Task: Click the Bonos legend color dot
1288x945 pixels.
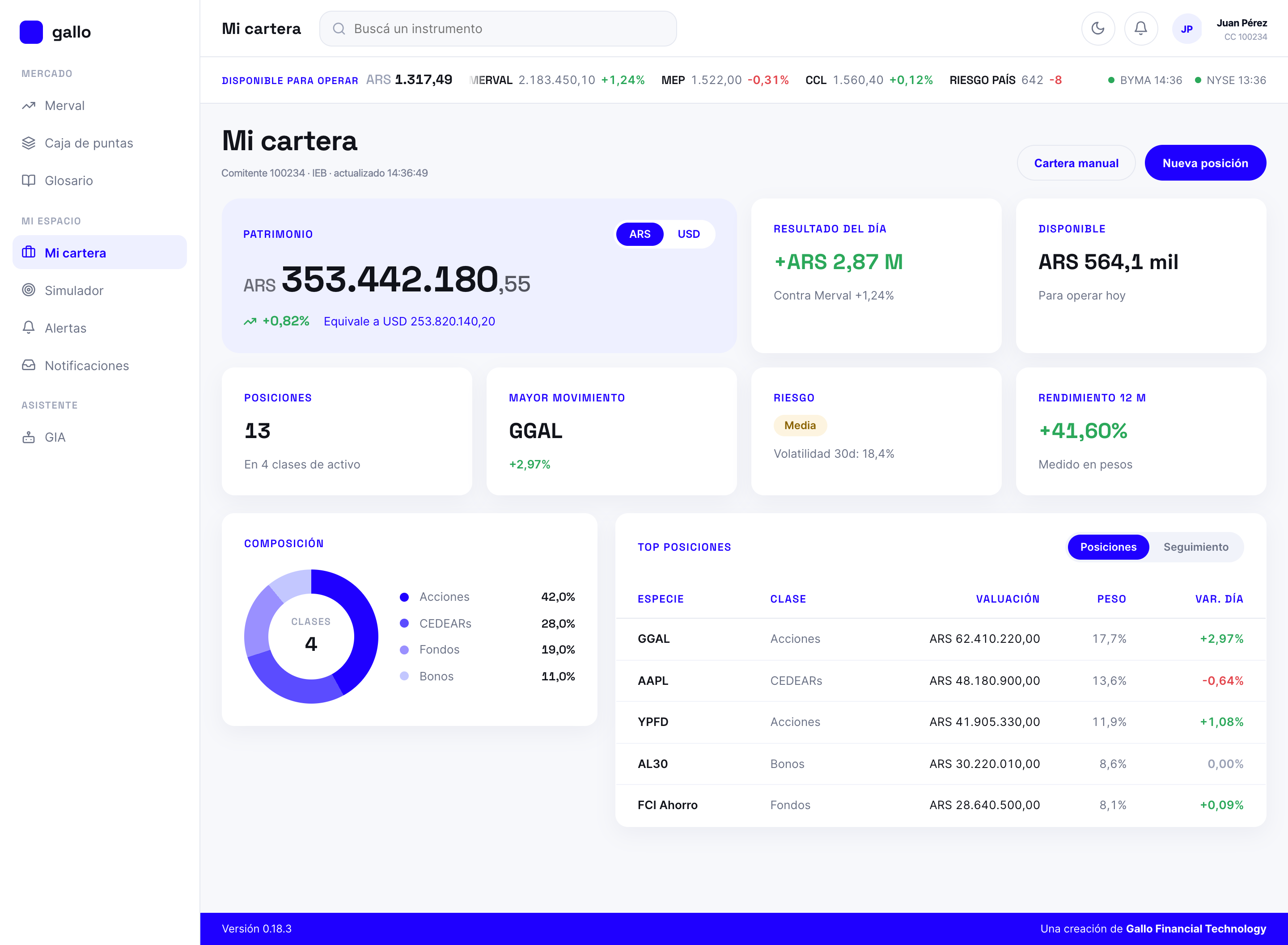Action: click(x=404, y=676)
